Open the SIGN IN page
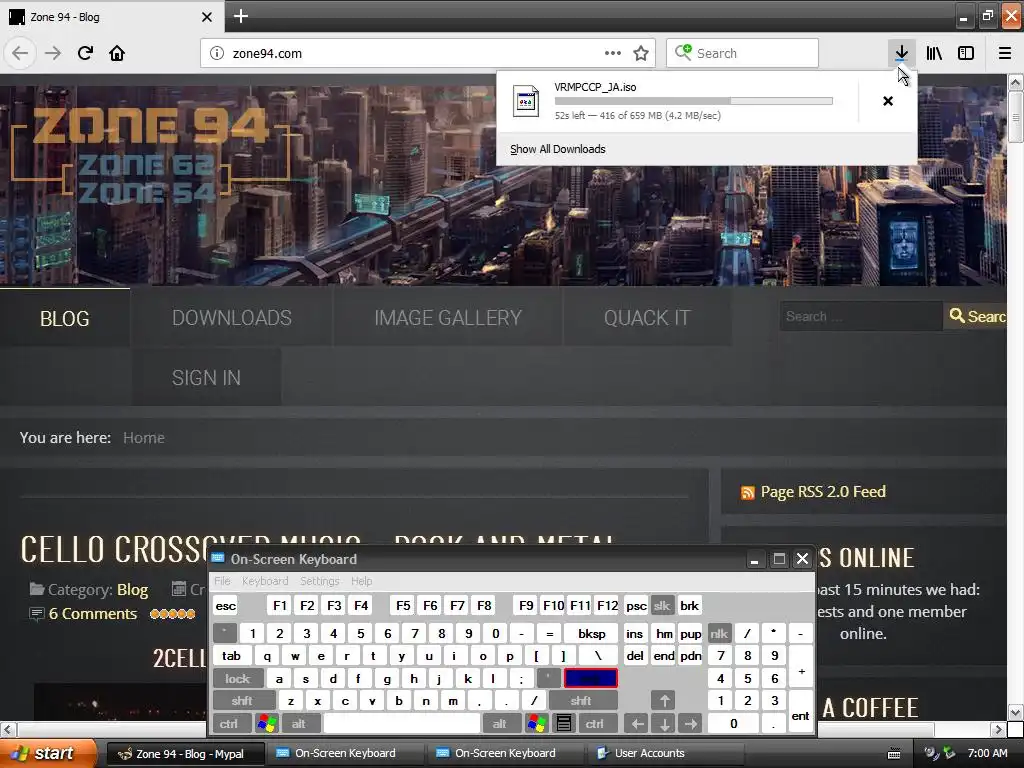 pyautogui.click(x=206, y=377)
